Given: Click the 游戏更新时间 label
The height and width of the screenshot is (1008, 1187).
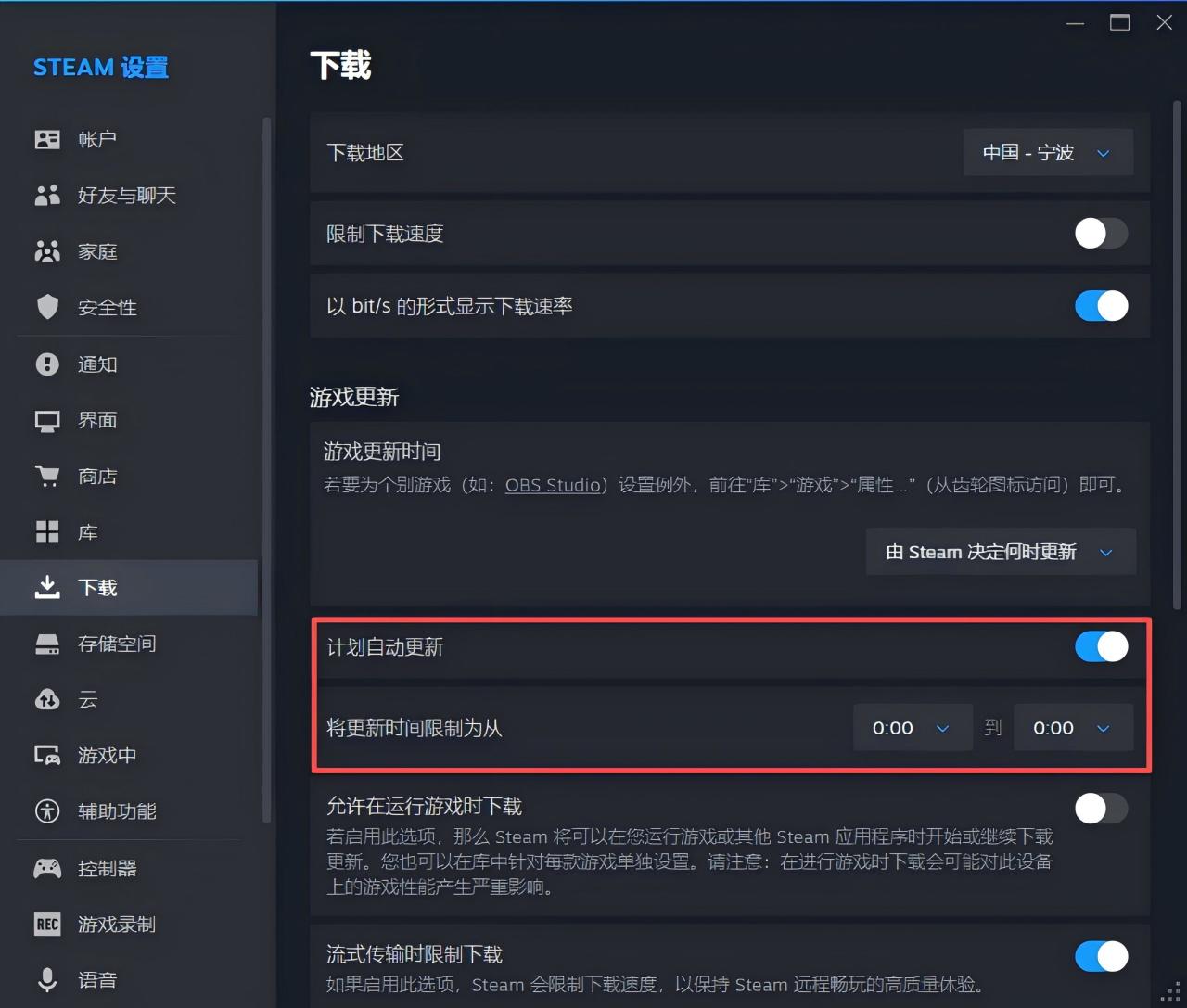Looking at the screenshot, I should [382, 452].
